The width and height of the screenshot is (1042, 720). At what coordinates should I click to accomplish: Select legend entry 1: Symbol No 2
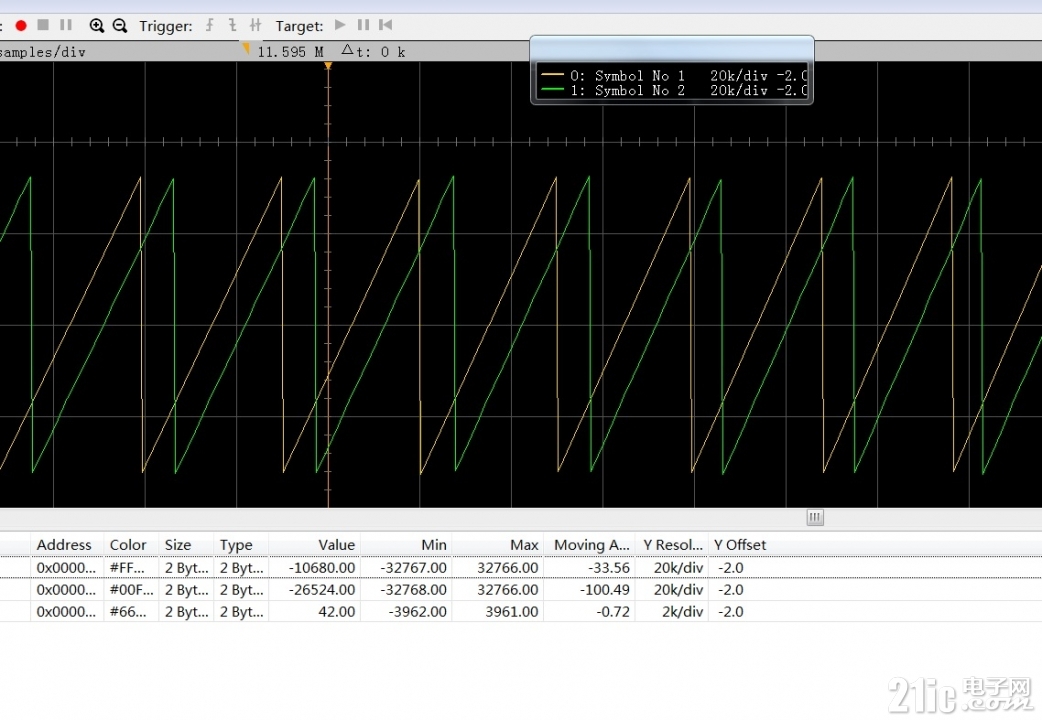(x=674, y=90)
